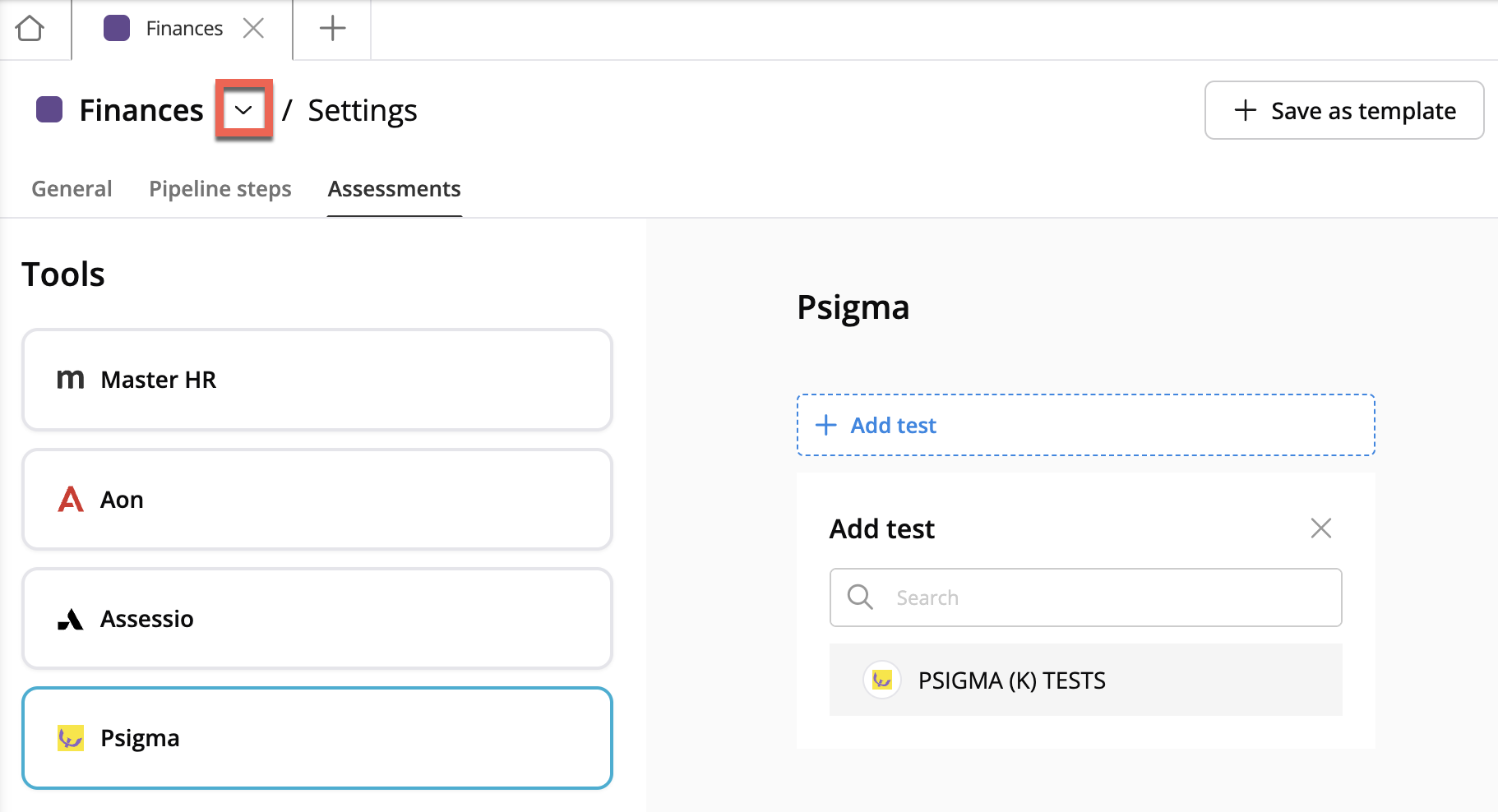This screenshot has width=1498, height=812.
Task: Click Save as template button
Action: [x=1343, y=110]
